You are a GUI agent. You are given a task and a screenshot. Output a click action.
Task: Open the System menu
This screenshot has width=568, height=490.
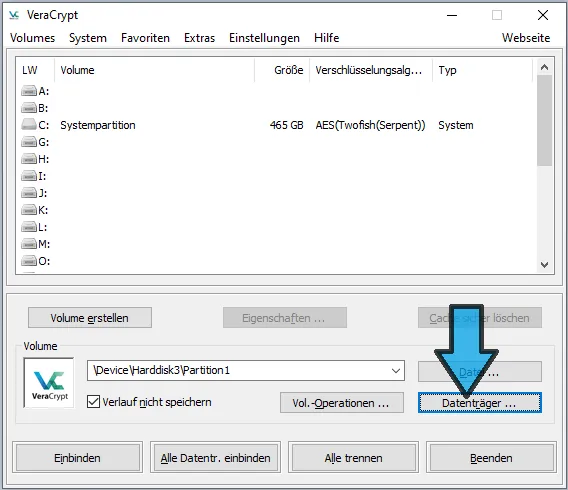(88, 38)
